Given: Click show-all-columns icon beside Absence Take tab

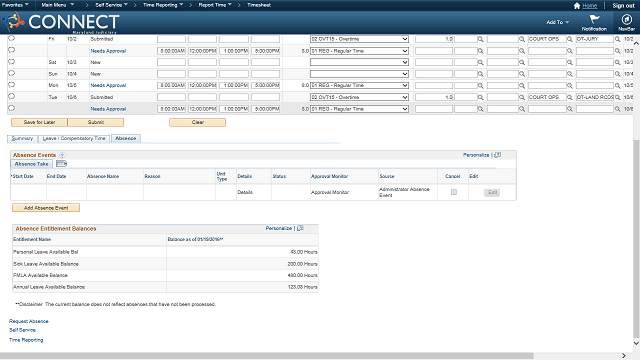Looking at the screenshot, I should coord(61,164).
